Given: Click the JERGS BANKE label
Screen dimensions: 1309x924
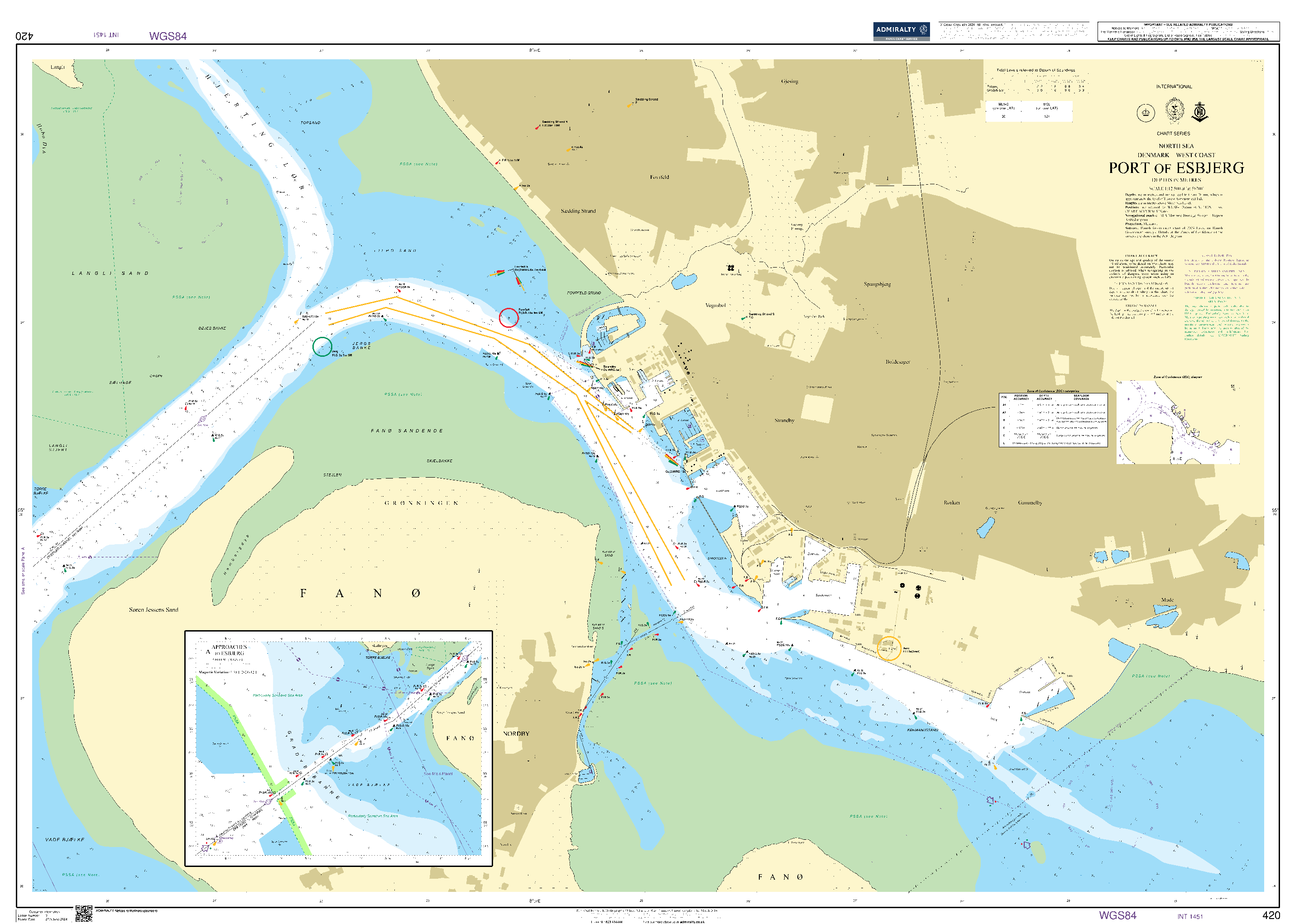Looking at the screenshot, I should [361, 345].
